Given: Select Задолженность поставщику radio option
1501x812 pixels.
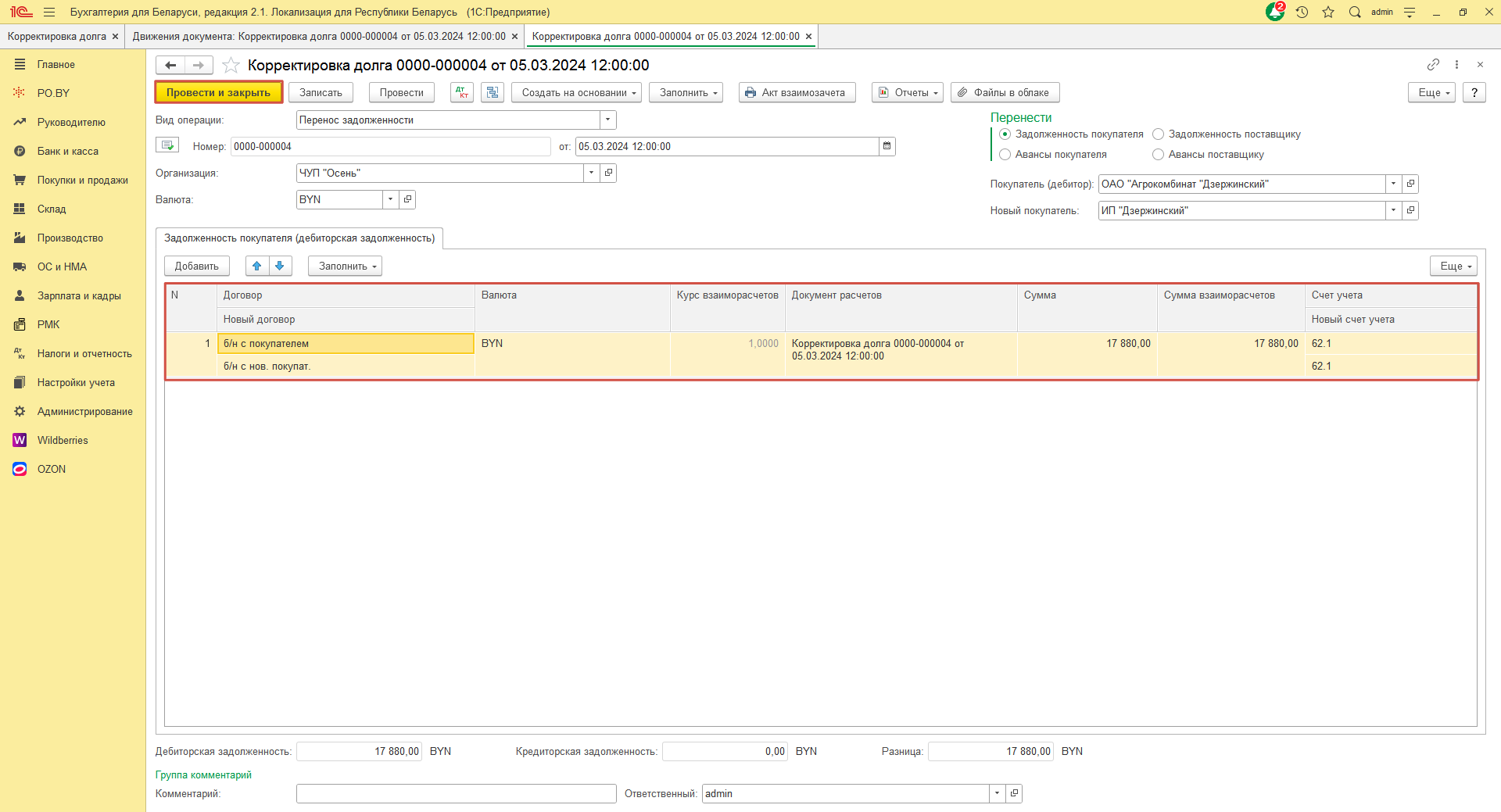Looking at the screenshot, I should (1159, 134).
